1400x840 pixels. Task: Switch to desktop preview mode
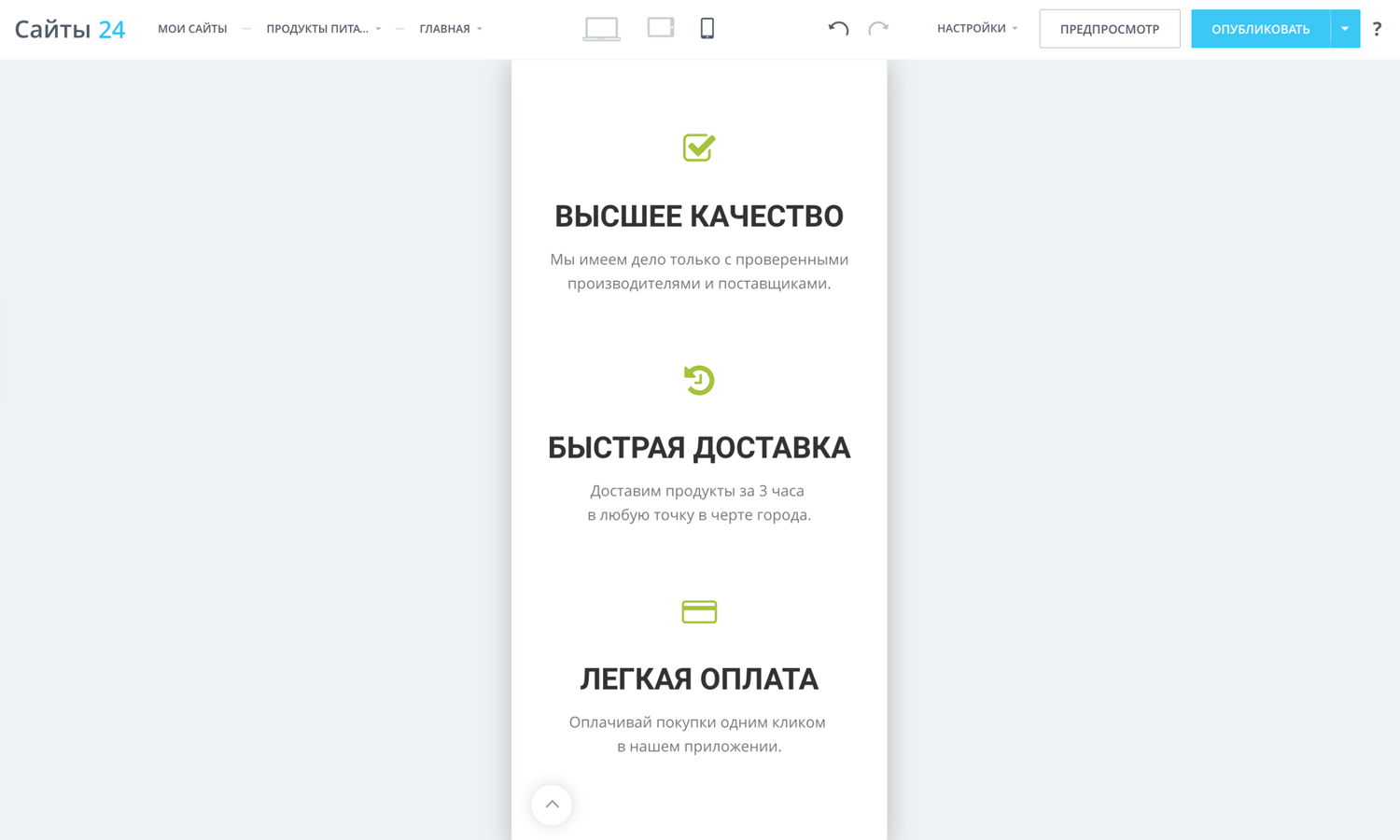coord(601,29)
